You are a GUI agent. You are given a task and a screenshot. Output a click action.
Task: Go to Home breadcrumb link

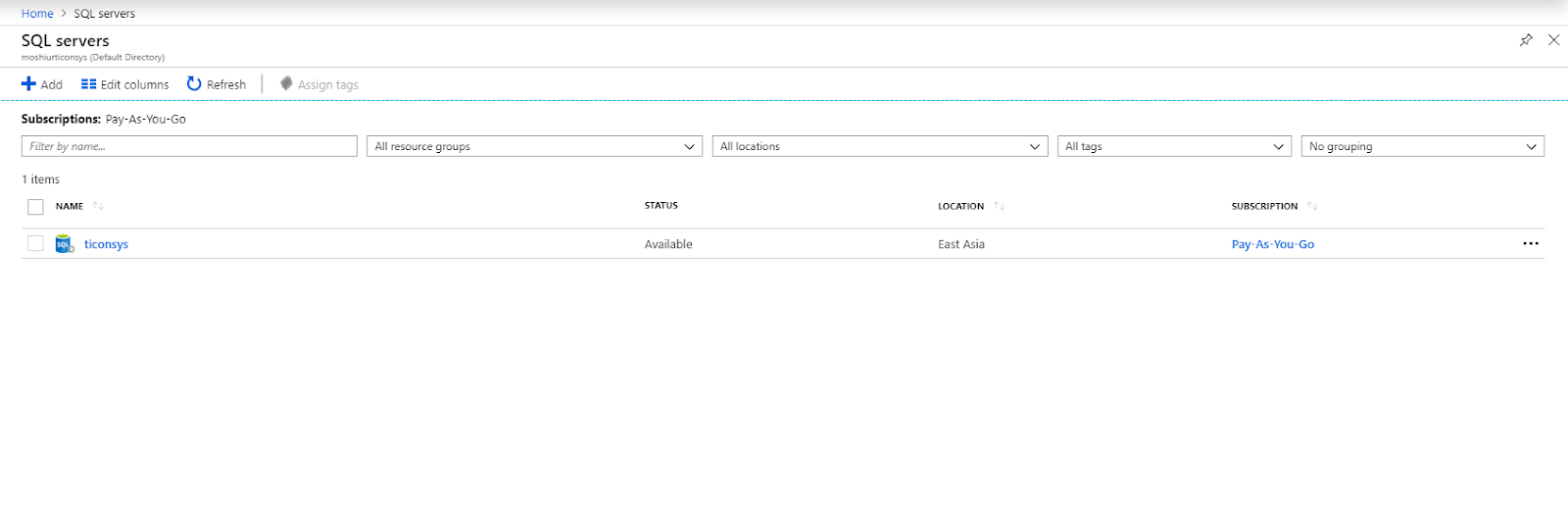point(37,14)
